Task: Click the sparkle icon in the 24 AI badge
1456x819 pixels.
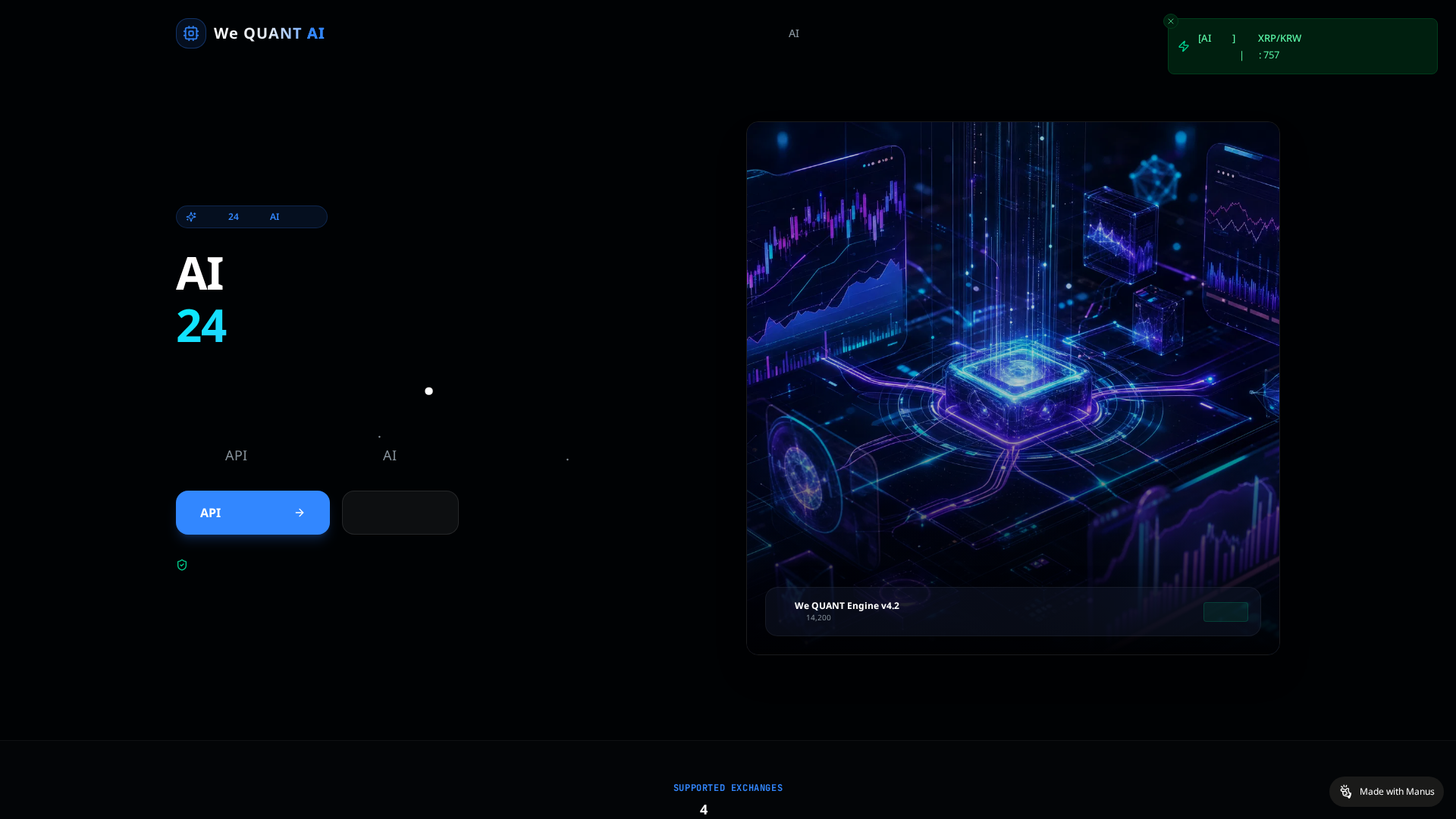Action: (x=191, y=217)
